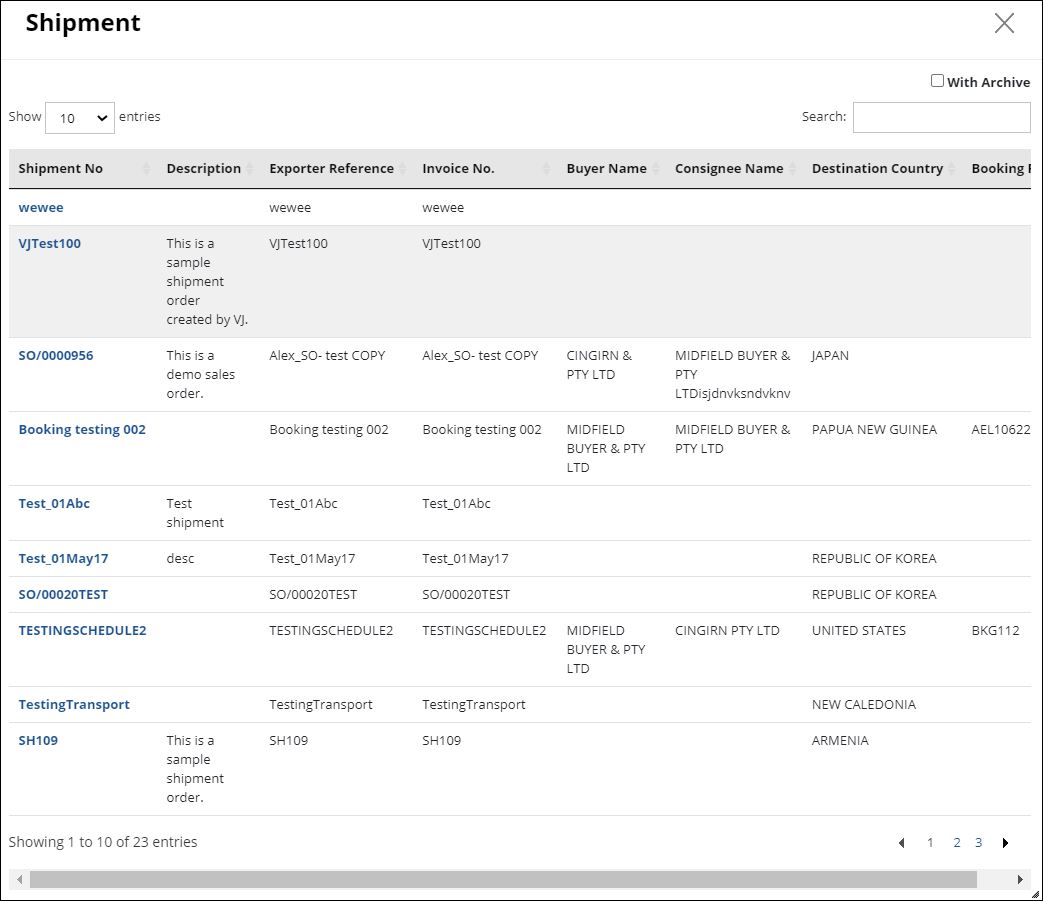Click 'Showing 1 to 10 of 23 entries' text
Screen dimensions: 1043x901
coord(103,842)
